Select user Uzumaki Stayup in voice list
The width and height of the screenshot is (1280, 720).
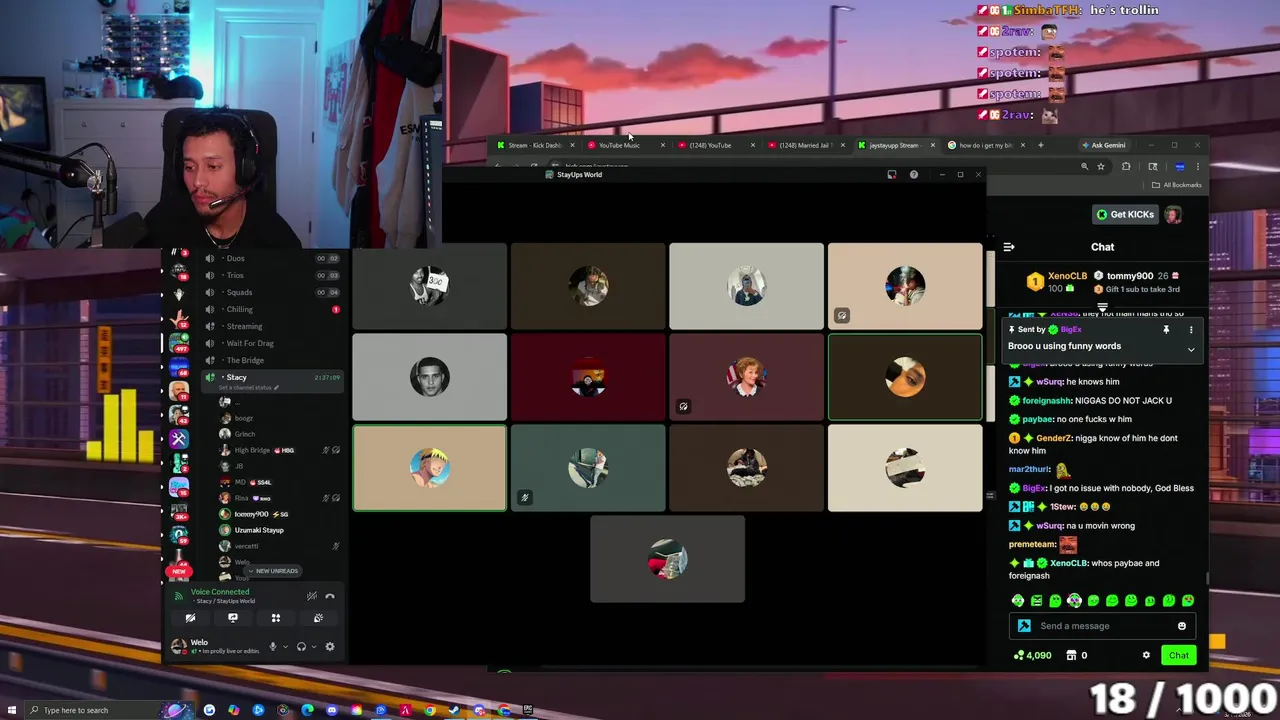[280, 530]
